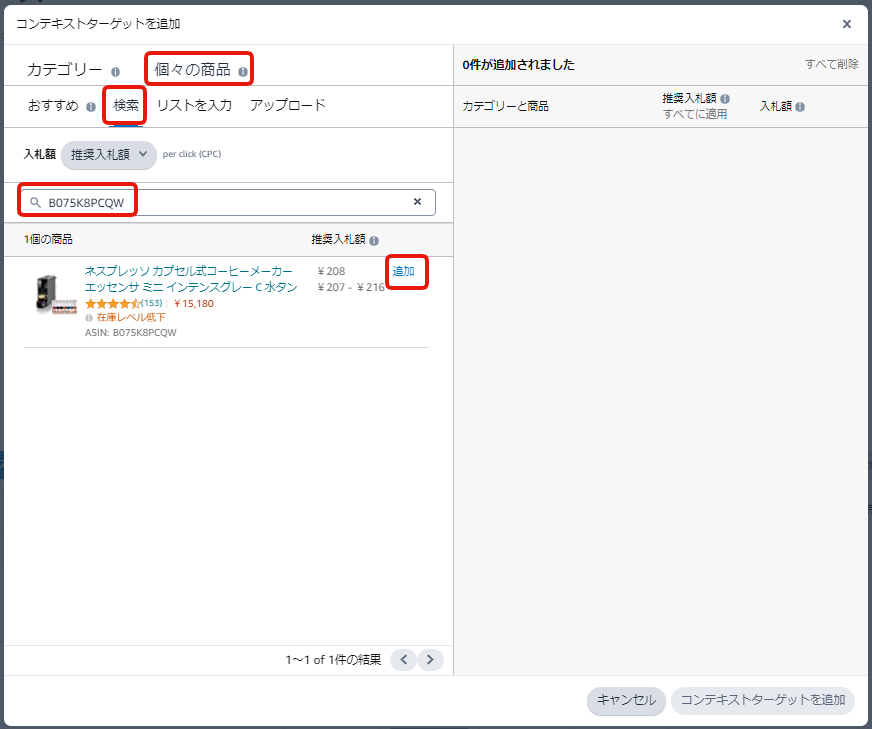
Task: Close the dialog with top-right X
Action: point(847,24)
